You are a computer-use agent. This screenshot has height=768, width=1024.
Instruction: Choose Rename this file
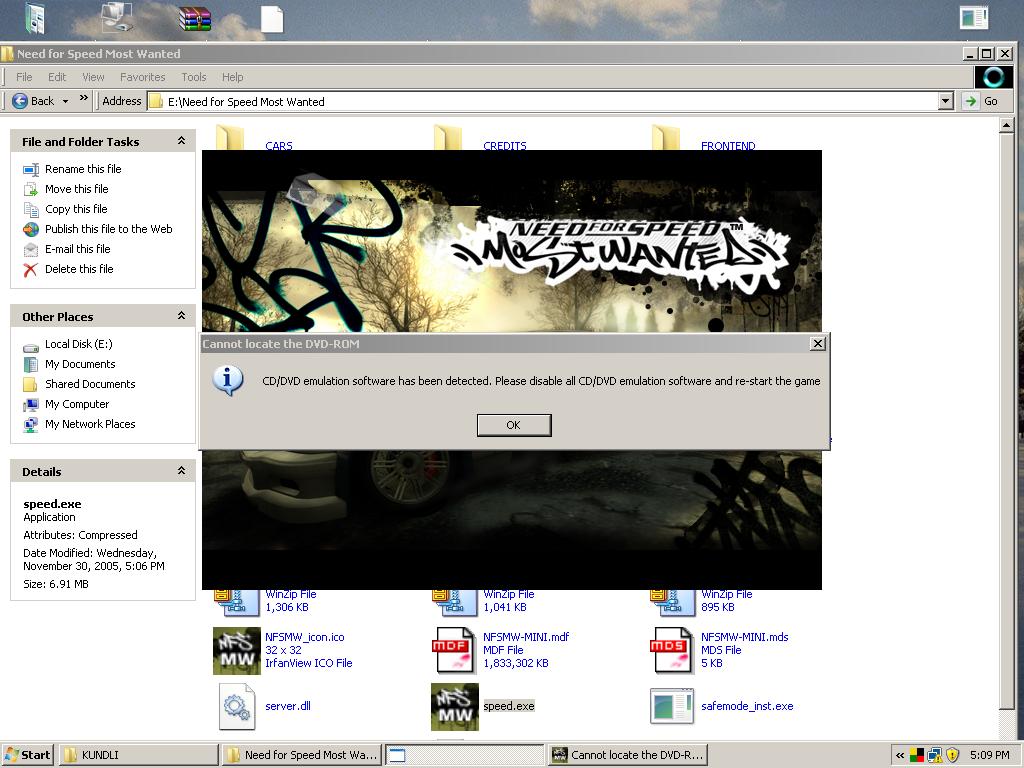[83, 169]
